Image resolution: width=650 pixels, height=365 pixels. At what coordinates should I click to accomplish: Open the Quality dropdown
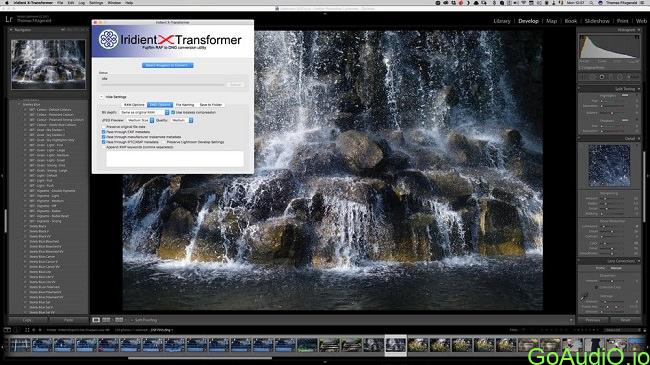pos(182,120)
